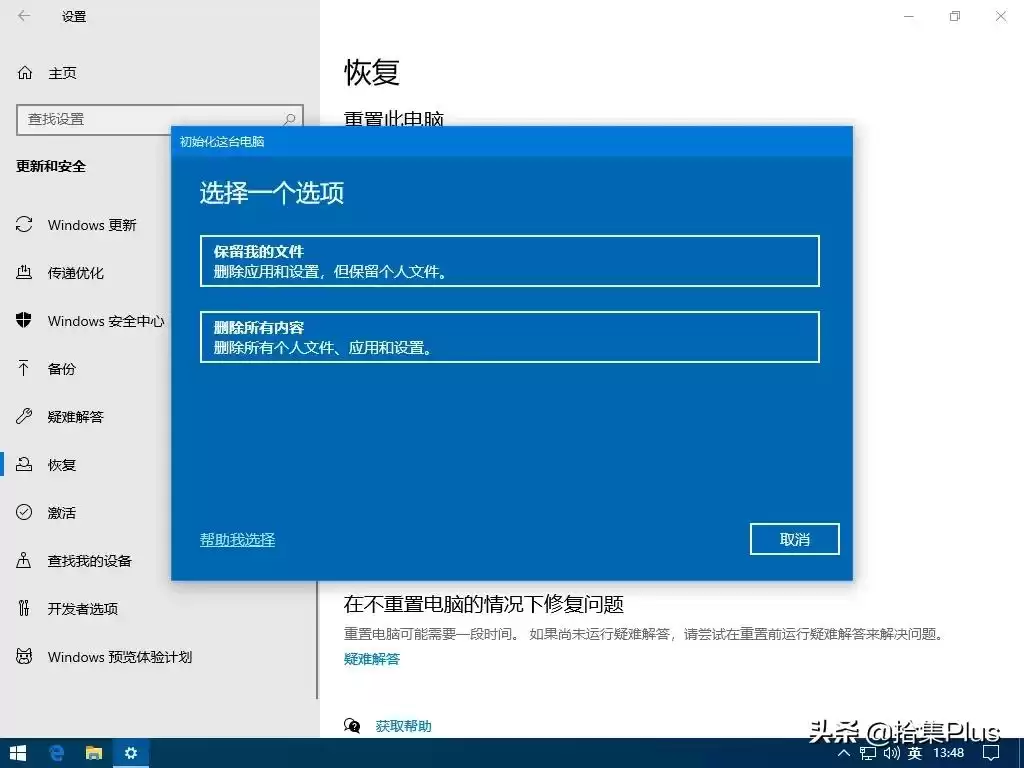Click the 获取帮助 chat bubble icon
The height and width of the screenshot is (768, 1024).
pos(352,726)
